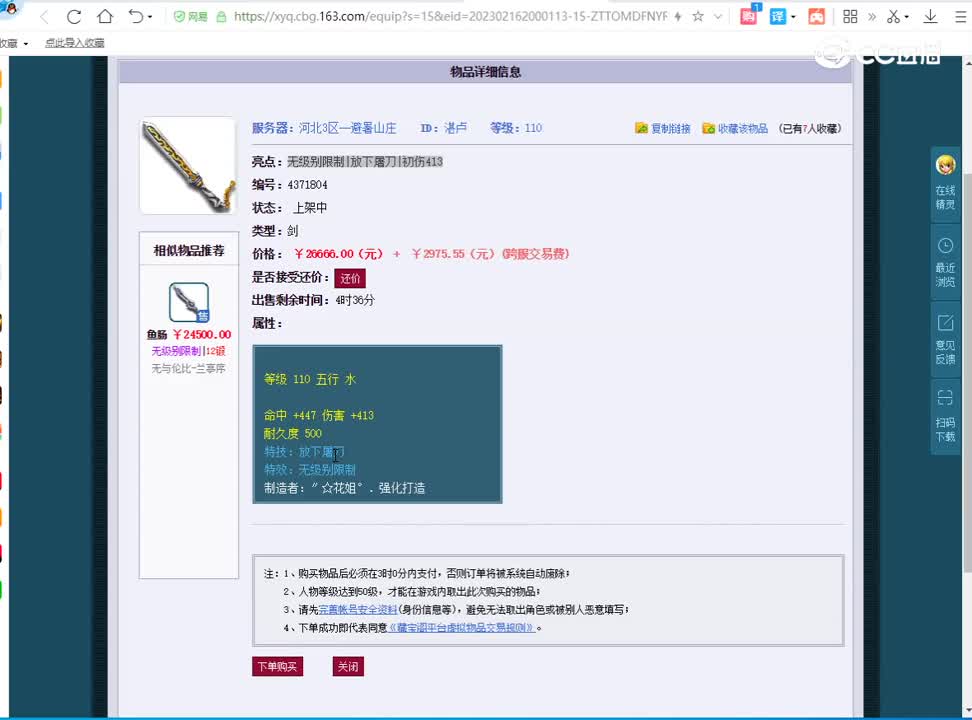
Task: Open 意见反馈 feedback sidebar icon
Action: pos(945,340)
